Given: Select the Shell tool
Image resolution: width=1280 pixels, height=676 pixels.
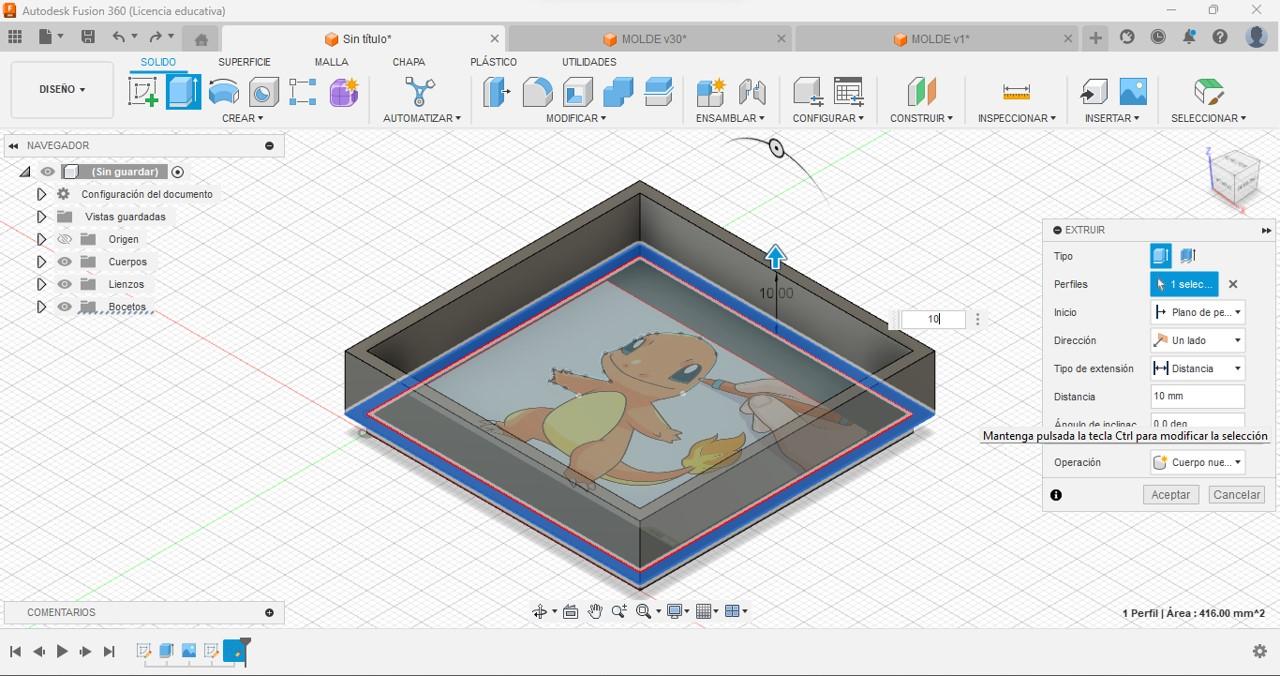Looking at the screenshot, I should (x=578, y=92).
